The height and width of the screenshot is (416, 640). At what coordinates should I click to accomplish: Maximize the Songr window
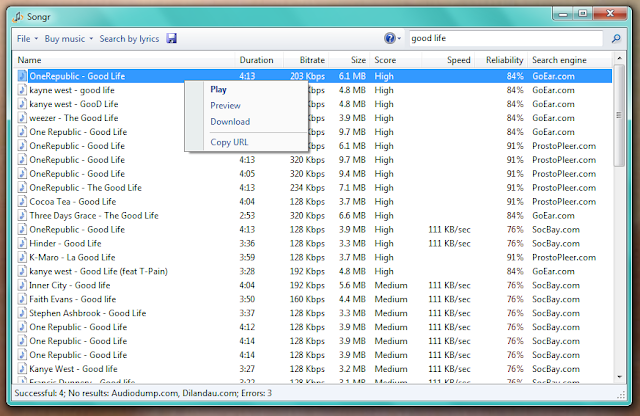coord(583,14)
